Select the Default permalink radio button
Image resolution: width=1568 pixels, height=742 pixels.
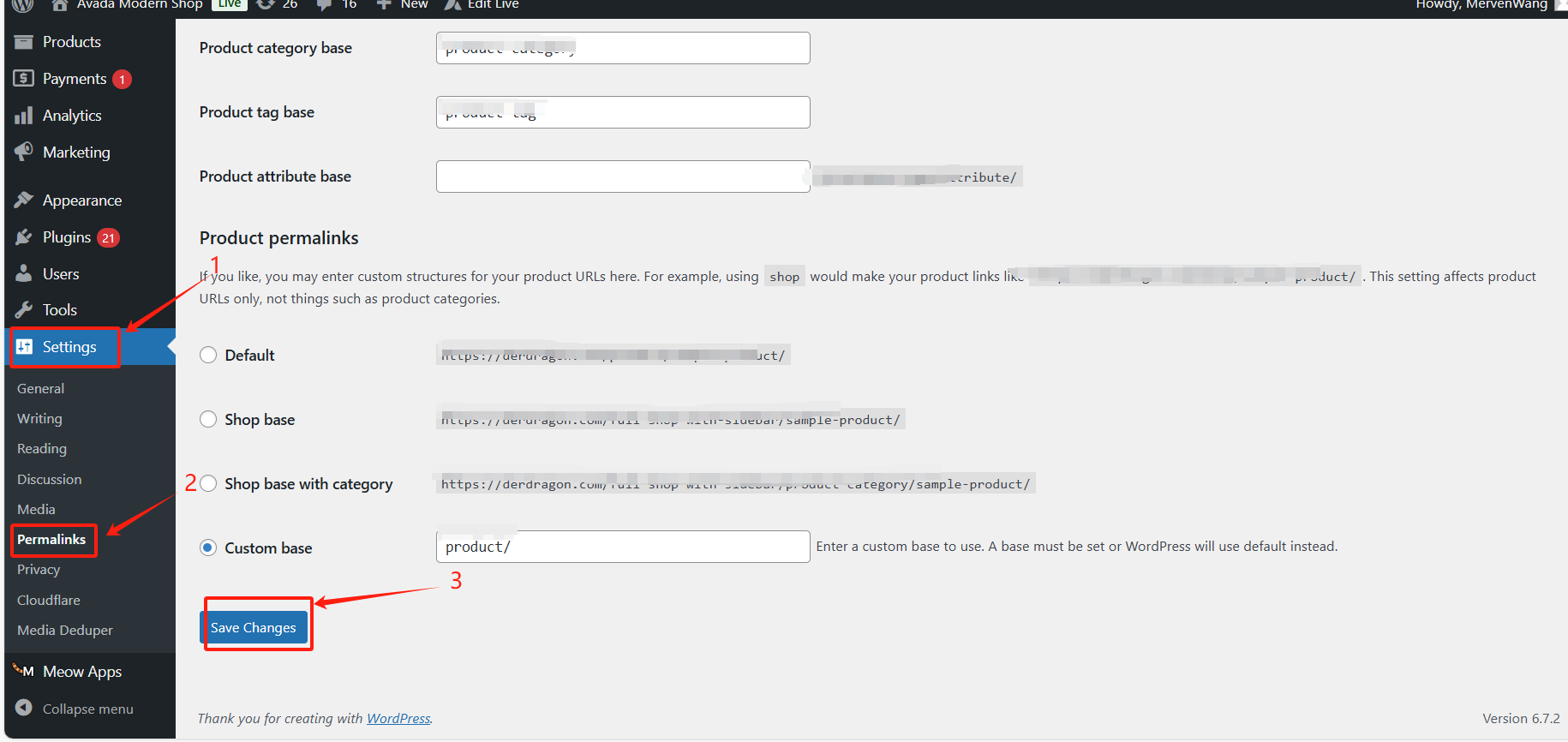208,356
